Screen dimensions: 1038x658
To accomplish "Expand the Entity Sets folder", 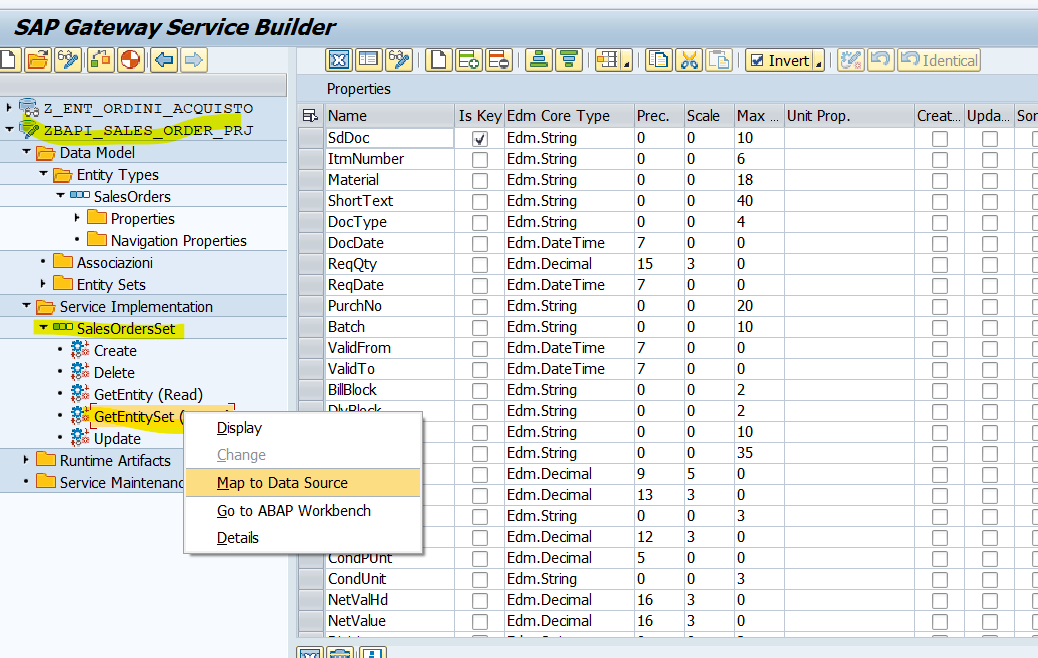I will [x=44, y=283].
